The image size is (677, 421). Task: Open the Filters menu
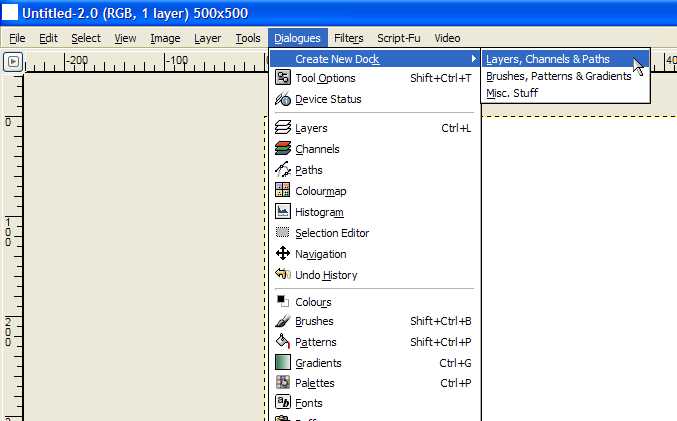(348, 38)
